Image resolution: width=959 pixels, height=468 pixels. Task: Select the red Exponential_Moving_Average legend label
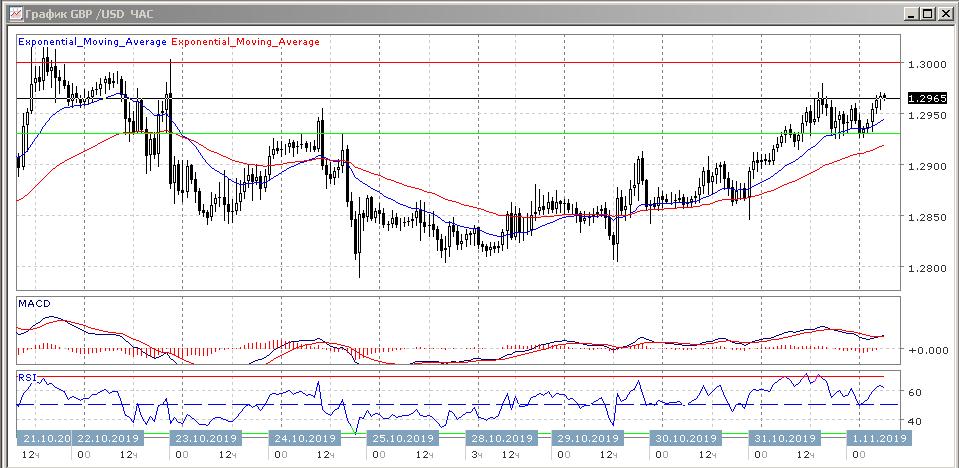[246, 42]
